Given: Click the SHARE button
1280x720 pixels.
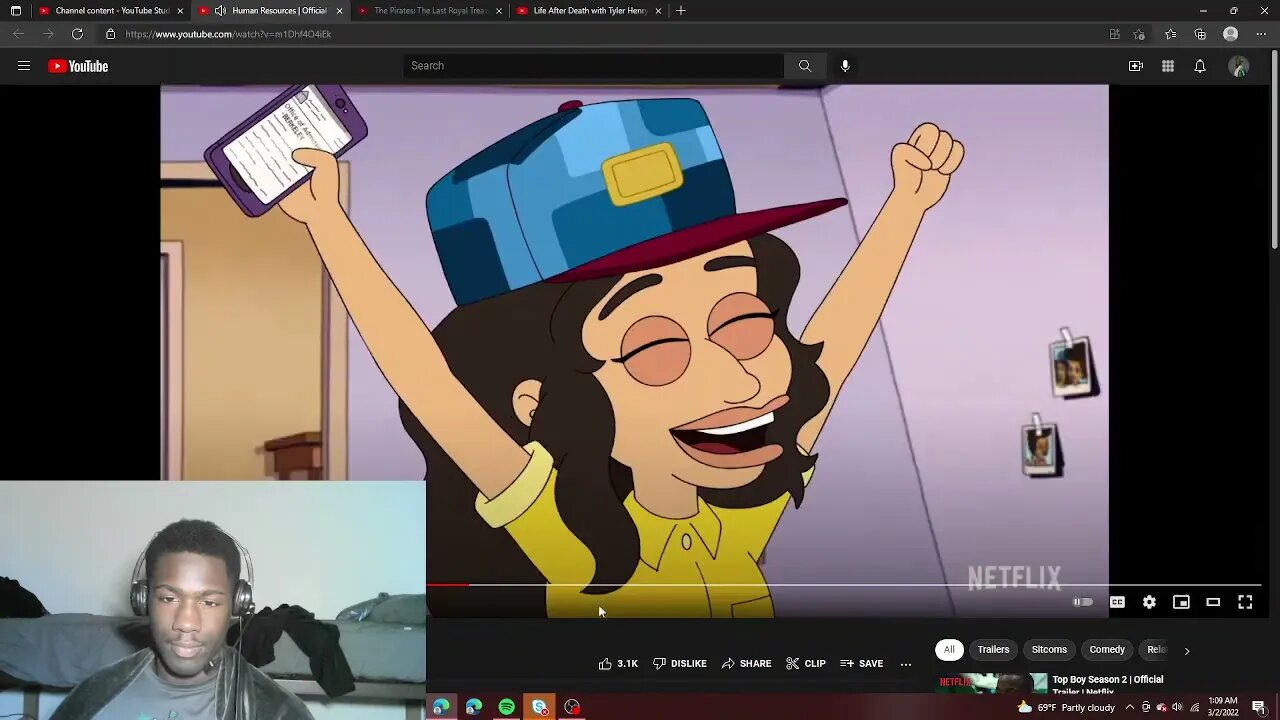Looking at the screenshot, I should click(746, 664).
